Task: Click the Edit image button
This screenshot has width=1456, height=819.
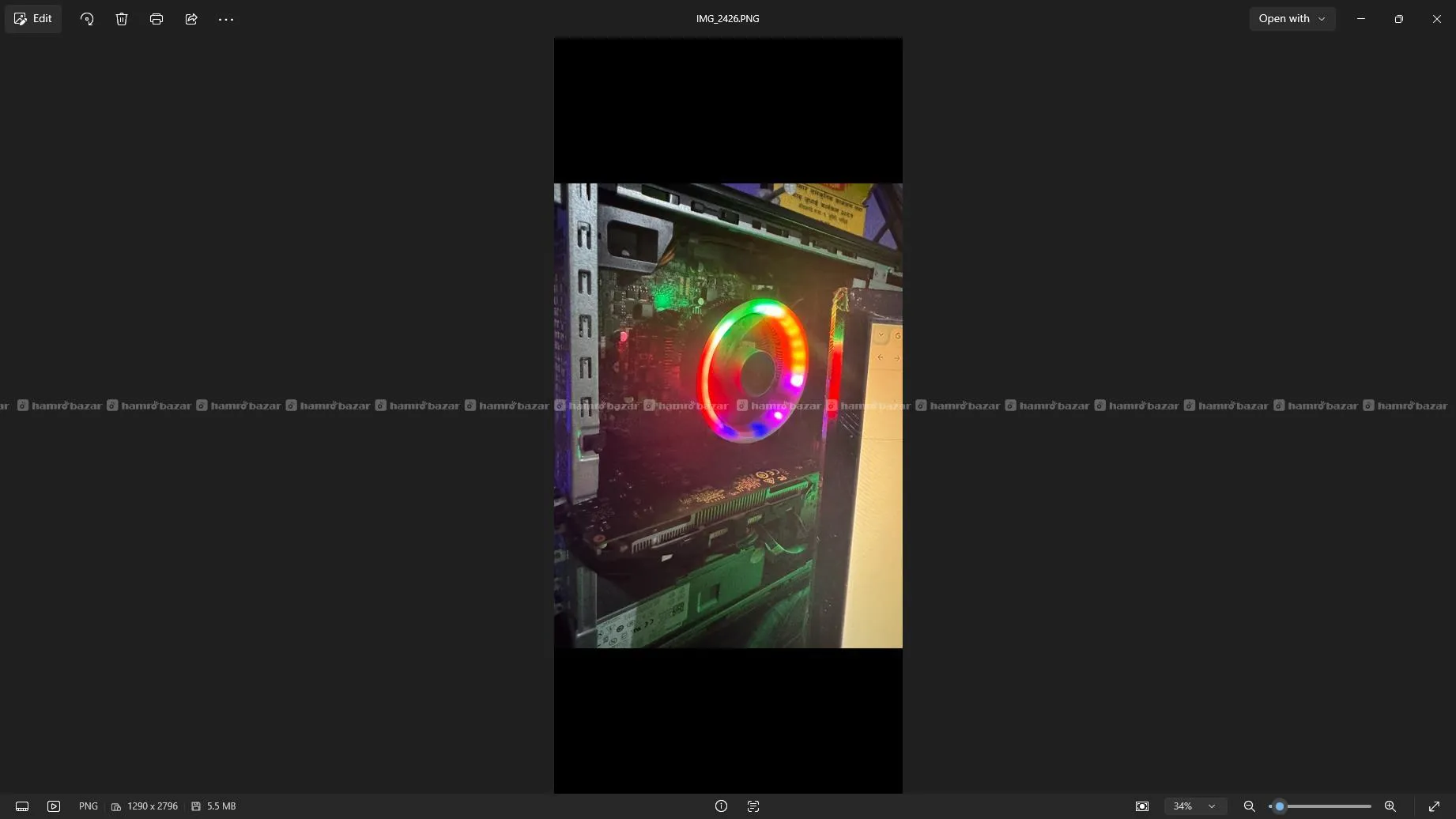Action: (33, 18)
